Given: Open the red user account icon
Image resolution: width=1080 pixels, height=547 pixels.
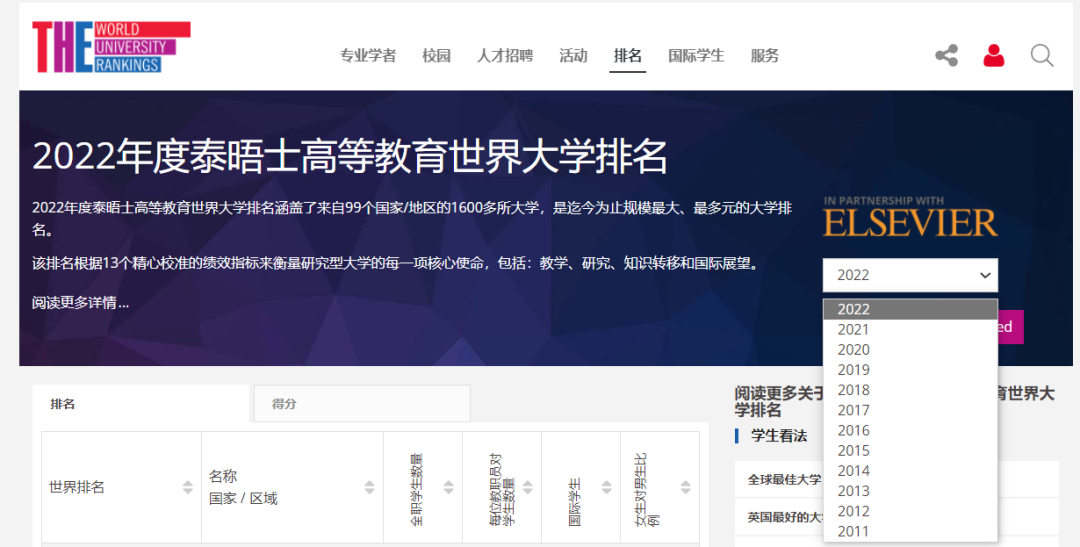Looking at the screenshot, I should [993, 55].
